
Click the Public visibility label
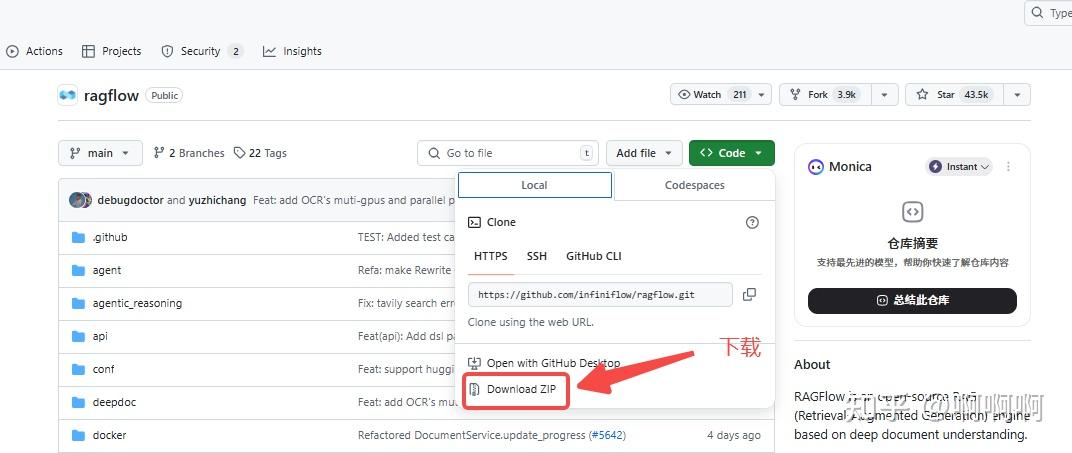165,96
